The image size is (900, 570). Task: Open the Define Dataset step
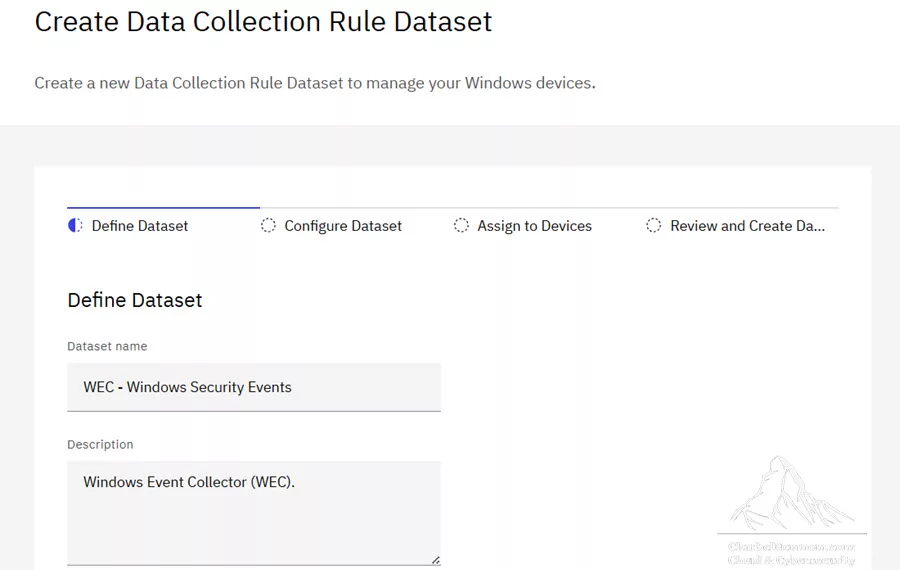coord(139,226)
